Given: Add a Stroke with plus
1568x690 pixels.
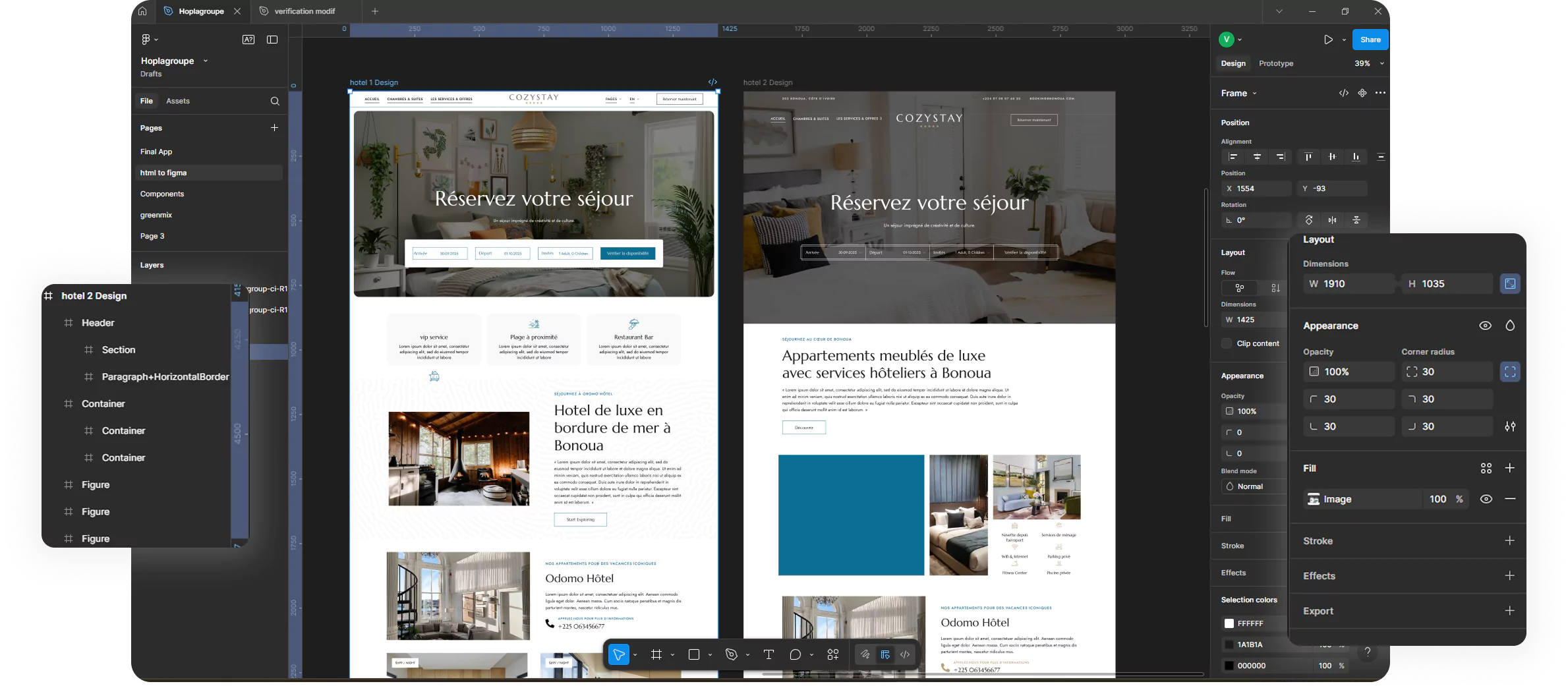Looking at the screenshot, I should [1510, 540].
